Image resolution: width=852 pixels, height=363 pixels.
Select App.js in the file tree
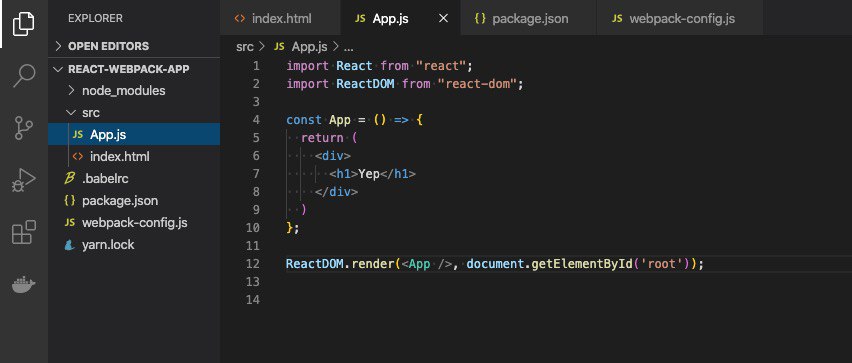(x=134, y=134)
